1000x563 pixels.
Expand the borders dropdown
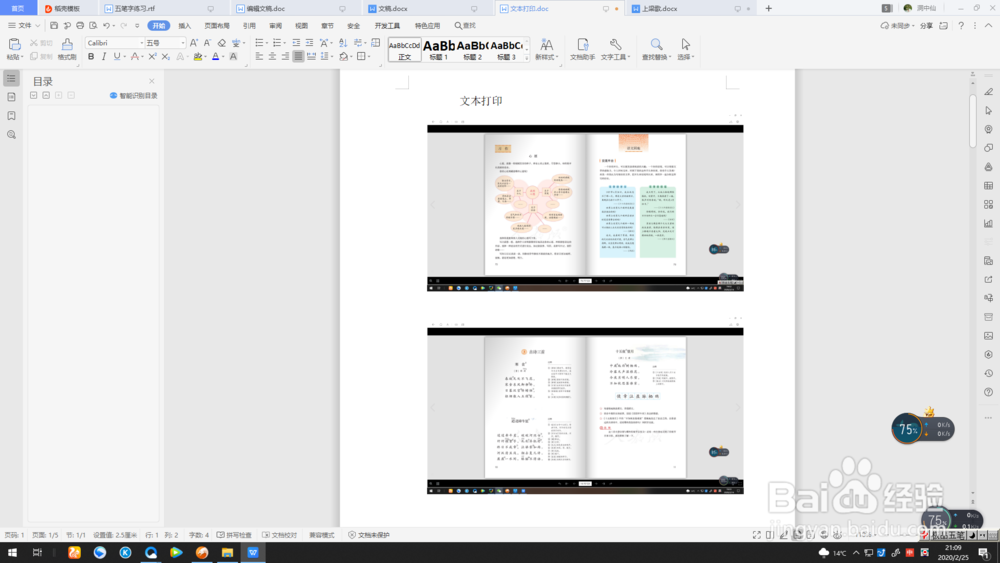click(x=370, y=57)
